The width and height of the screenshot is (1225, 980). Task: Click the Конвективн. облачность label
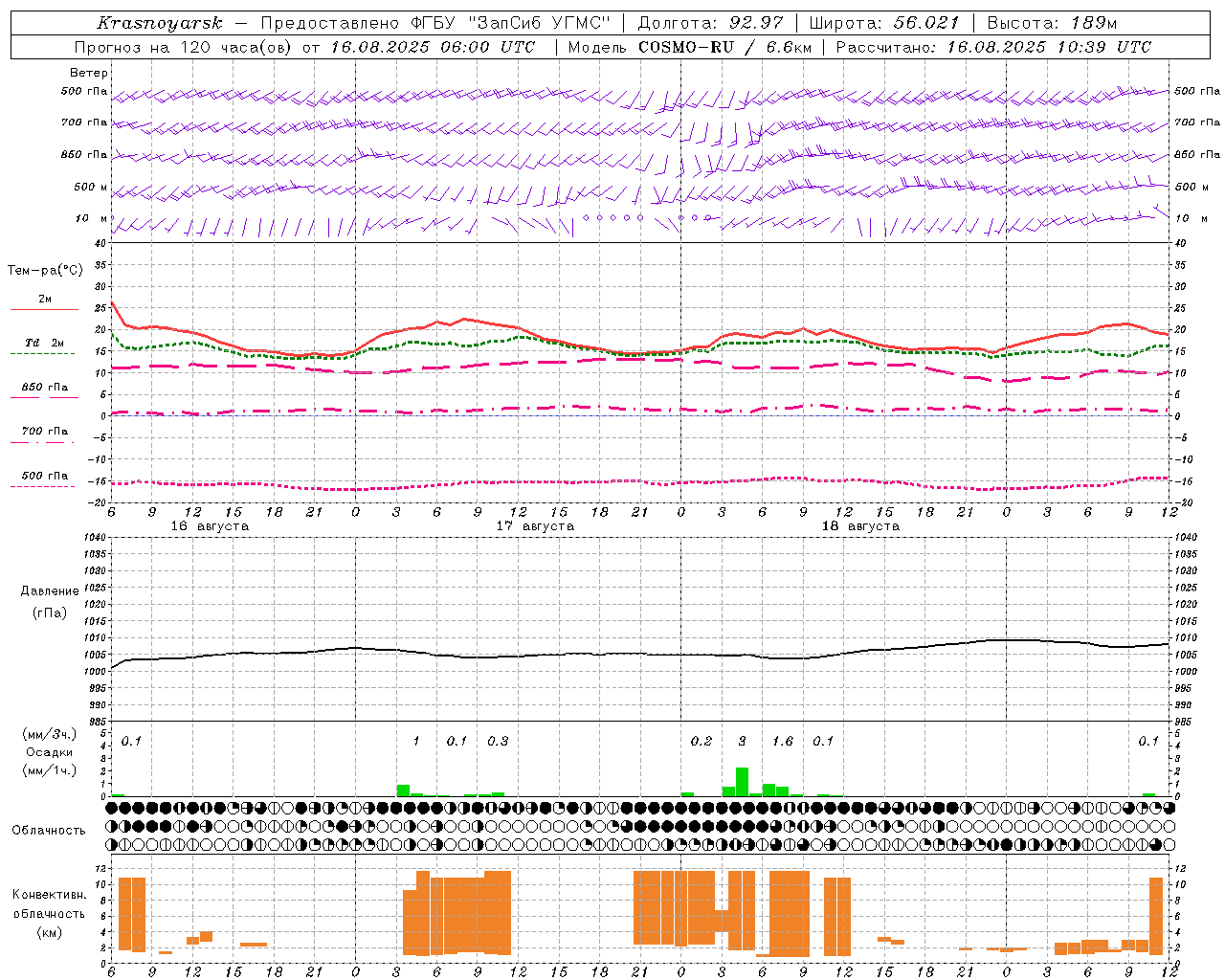pyautogui.click(x=49, y=904)
